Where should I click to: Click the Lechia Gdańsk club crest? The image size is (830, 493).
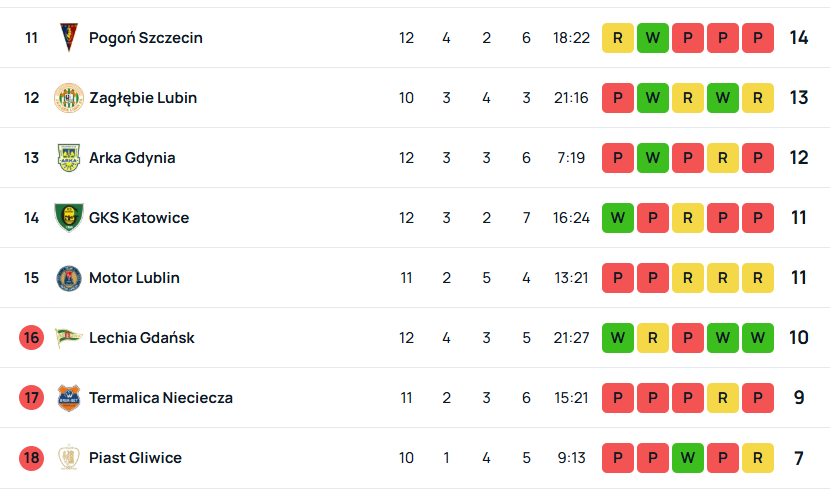(69, 338)
